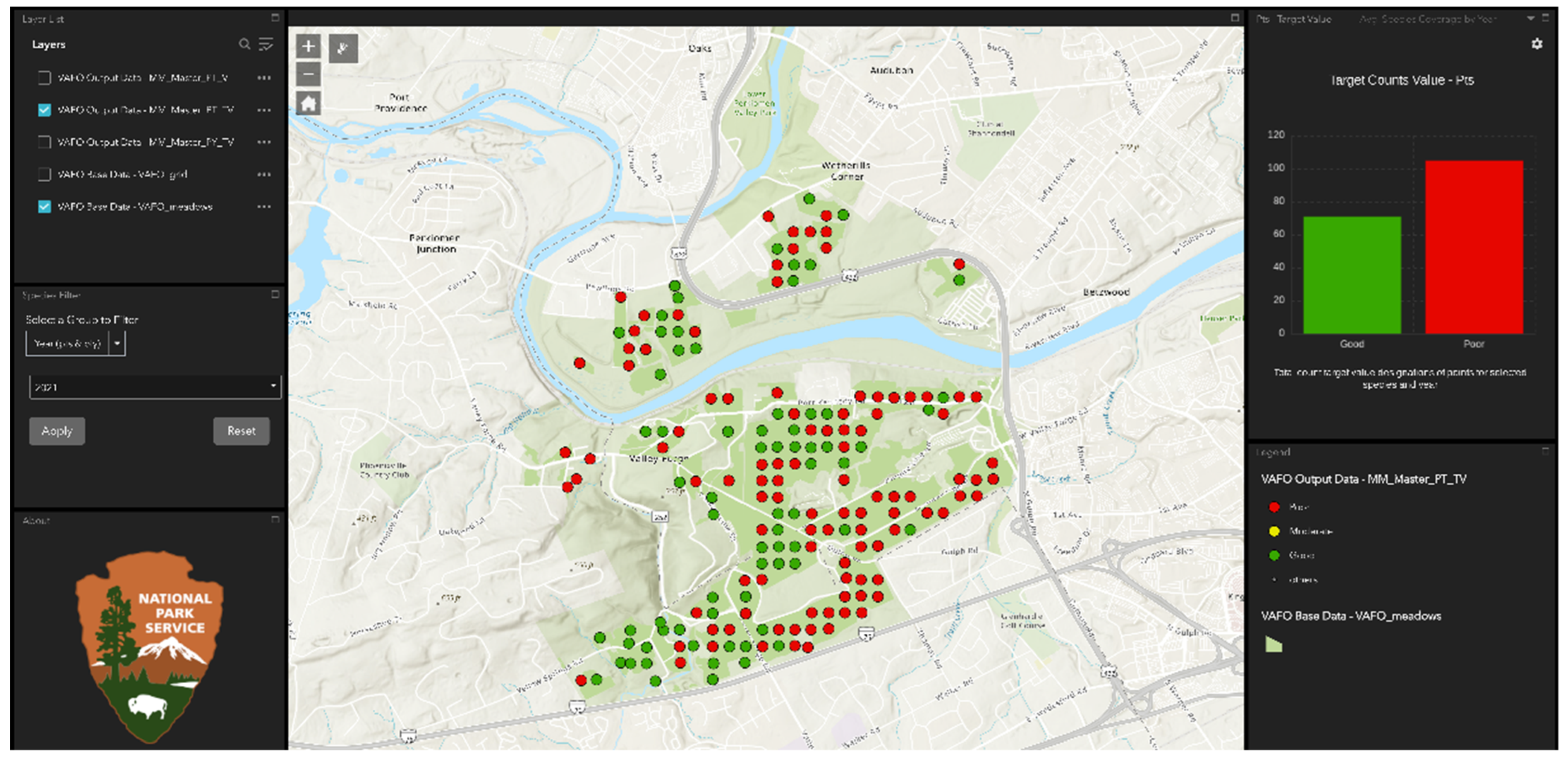Screen dimensions: 1568x761
Task: Hide the VAFO_meadows base layer
Action: 44,207
